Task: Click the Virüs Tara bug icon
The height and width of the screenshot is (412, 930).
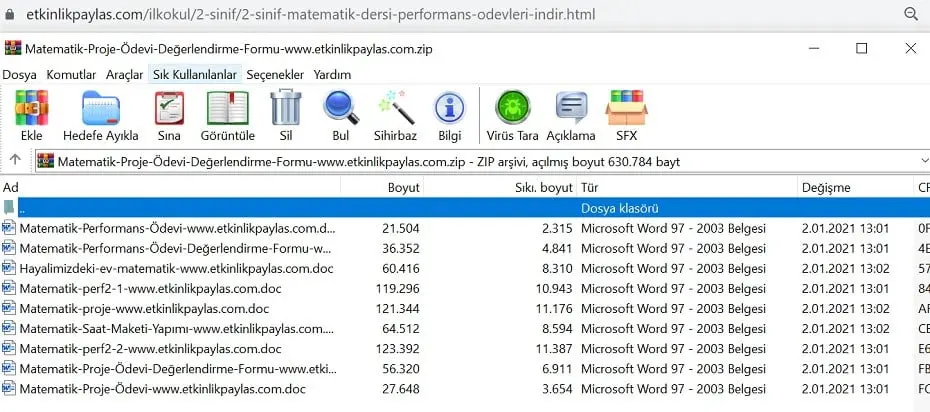Action: coord(512,107)
